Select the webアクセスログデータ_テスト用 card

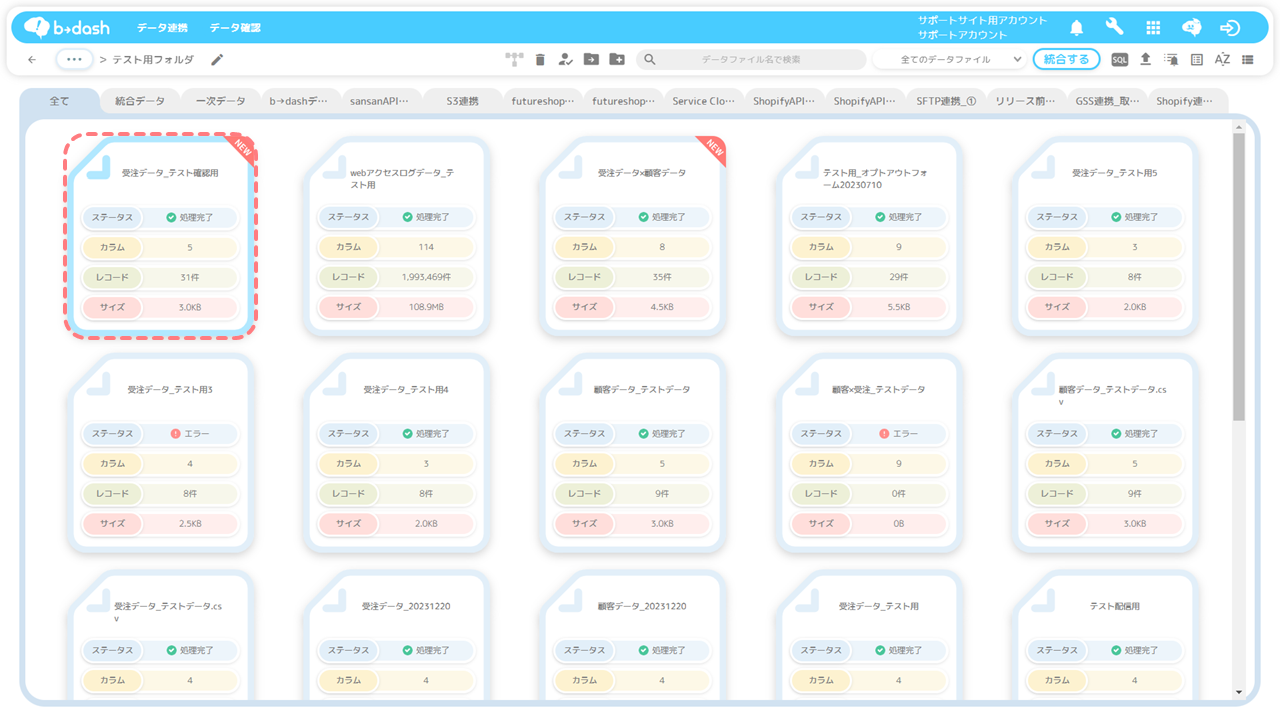pyautogui.click(x=396, y=234)
